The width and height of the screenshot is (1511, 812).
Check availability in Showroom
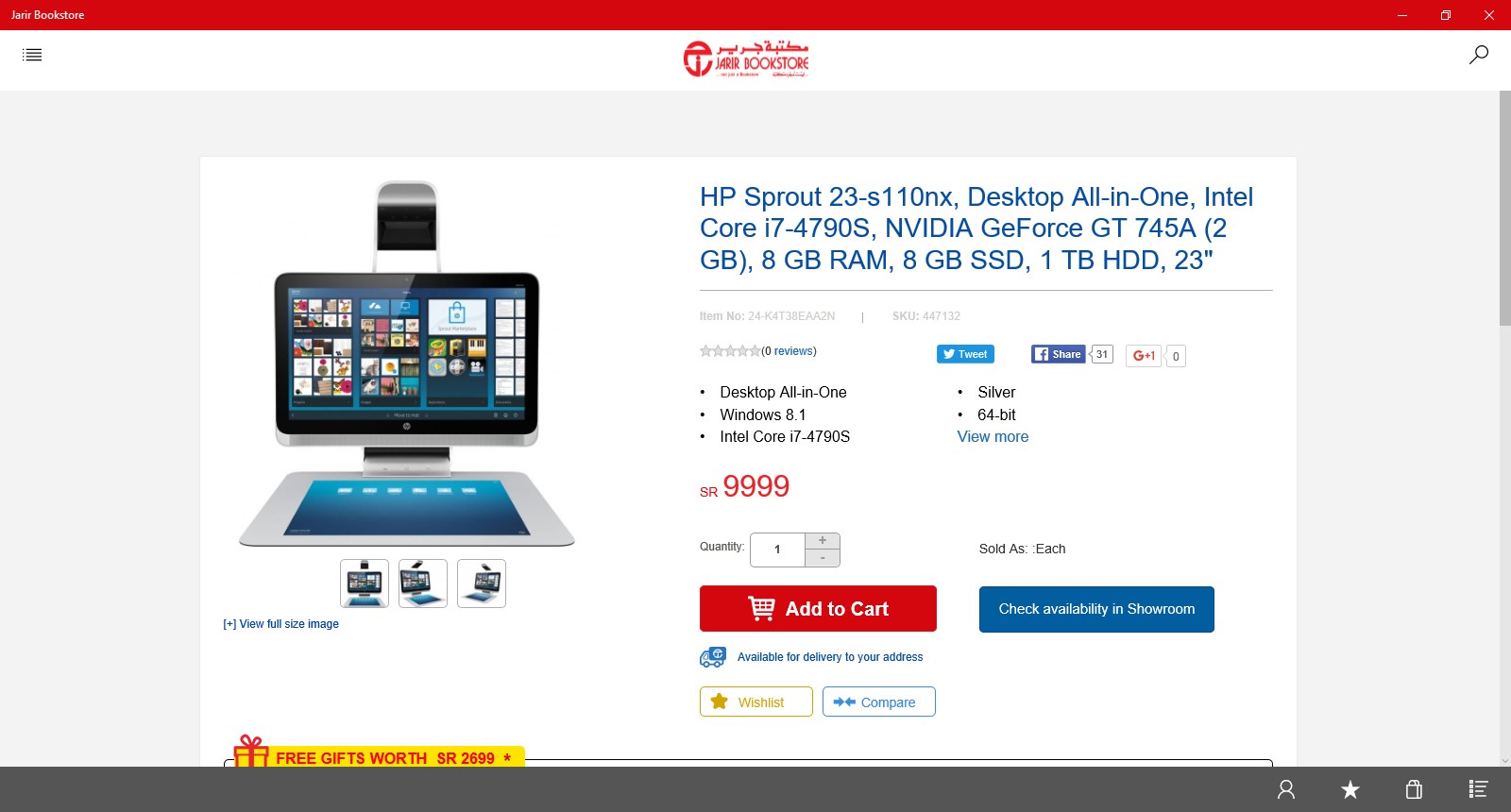pyautogui.click(x=1096, y=609)
